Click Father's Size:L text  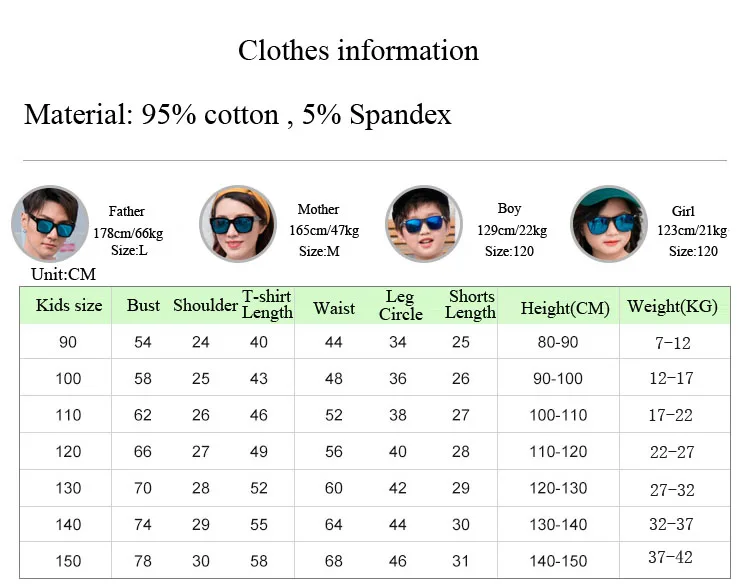pos(129,250)
